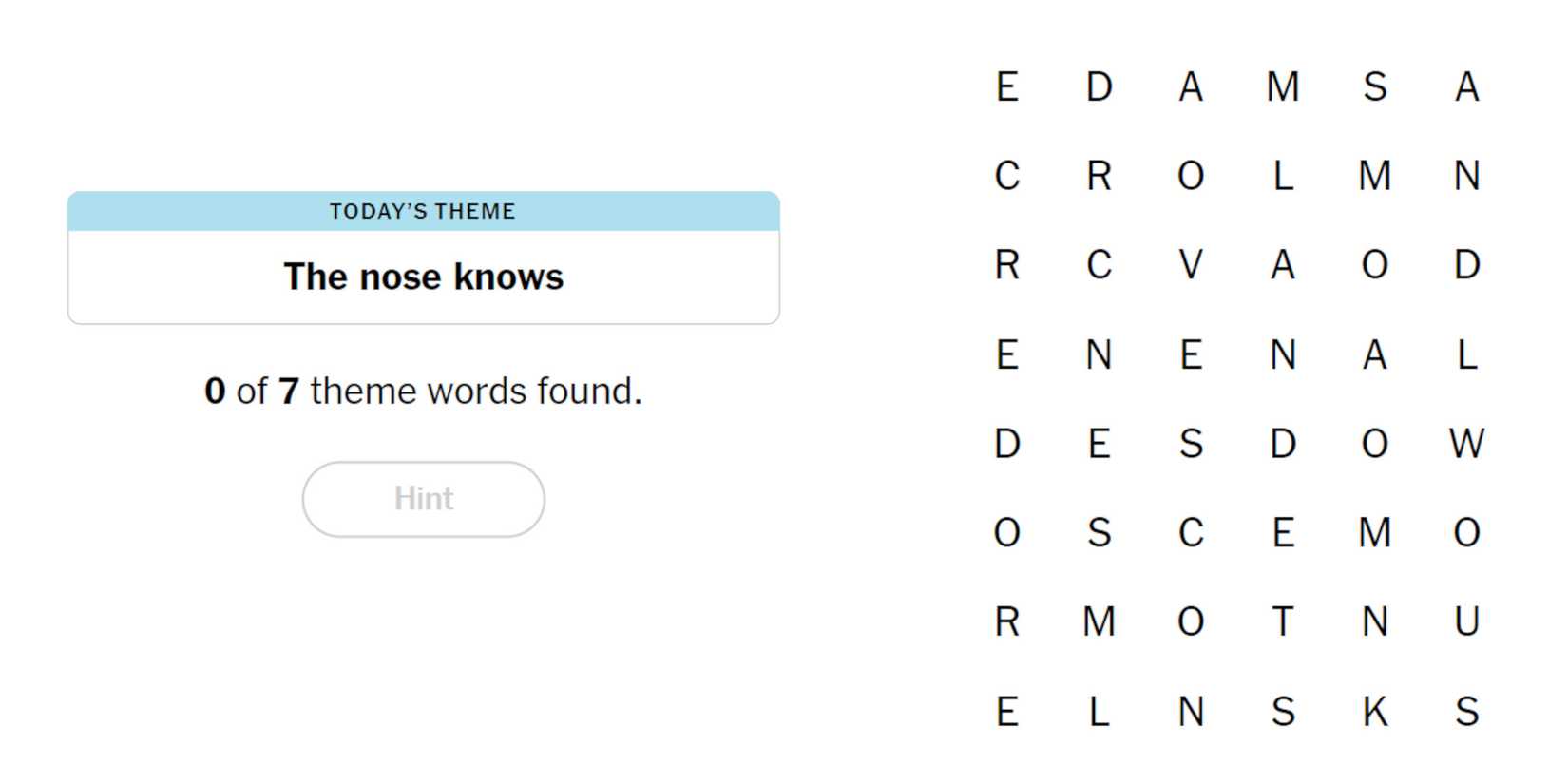Viewport: 1568px width, 784px height.
Task: Select the L between O and M
Action: tap(1283, 176)
